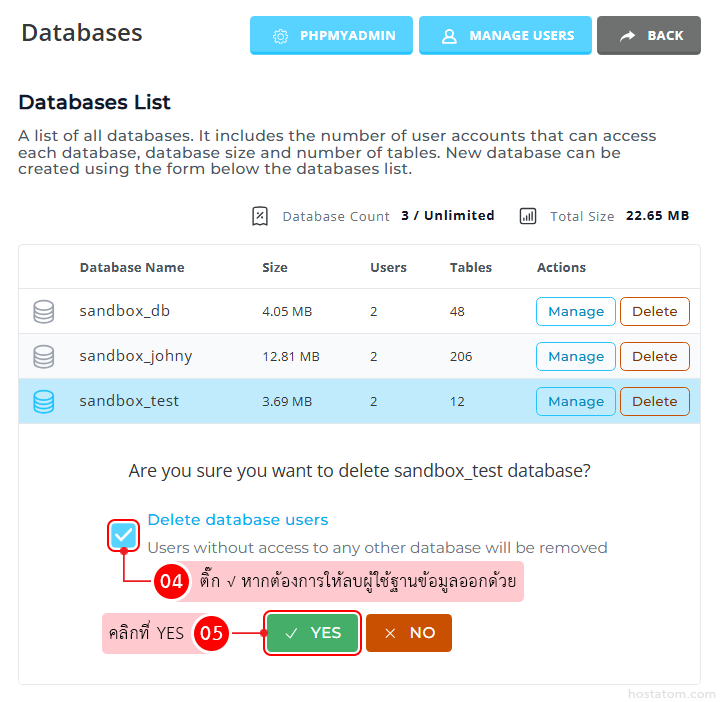Click the Manage Users person icon

(449, 36)
